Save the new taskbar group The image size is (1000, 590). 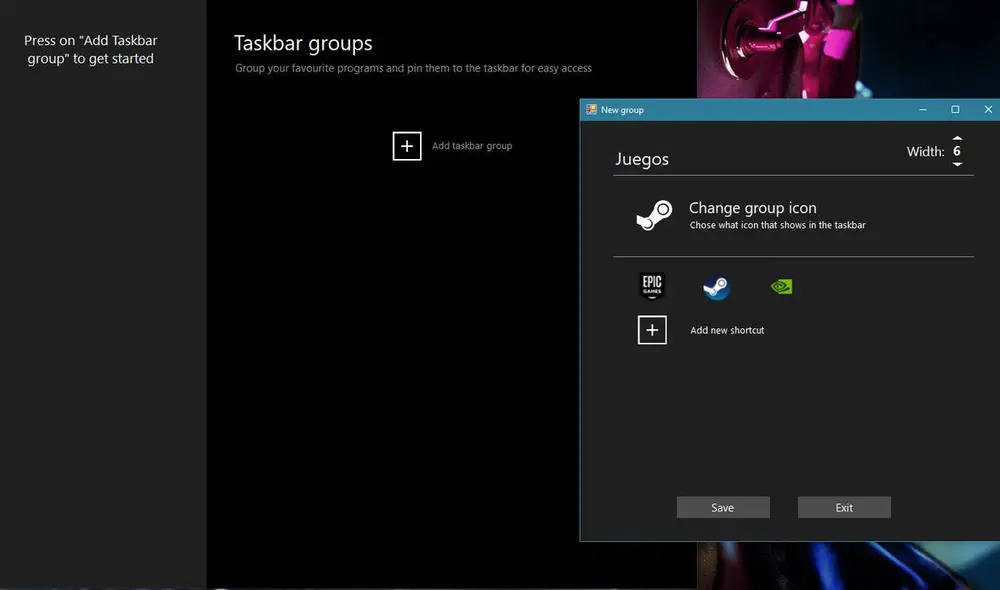pos(723,508)
